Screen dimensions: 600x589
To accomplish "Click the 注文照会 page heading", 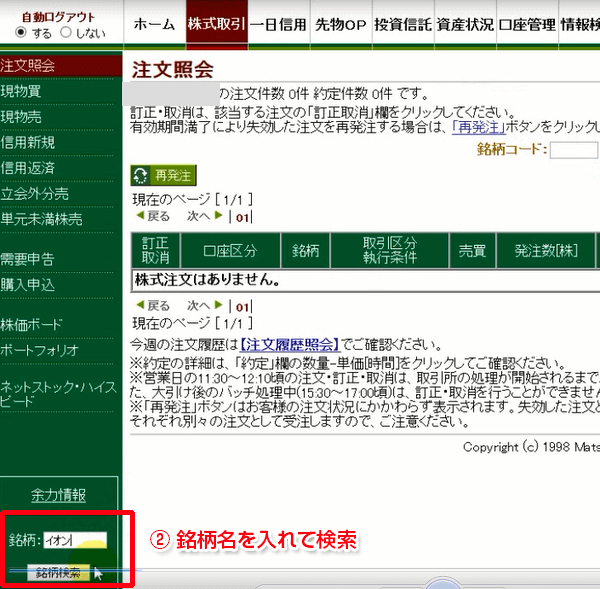I will point(173,69).
